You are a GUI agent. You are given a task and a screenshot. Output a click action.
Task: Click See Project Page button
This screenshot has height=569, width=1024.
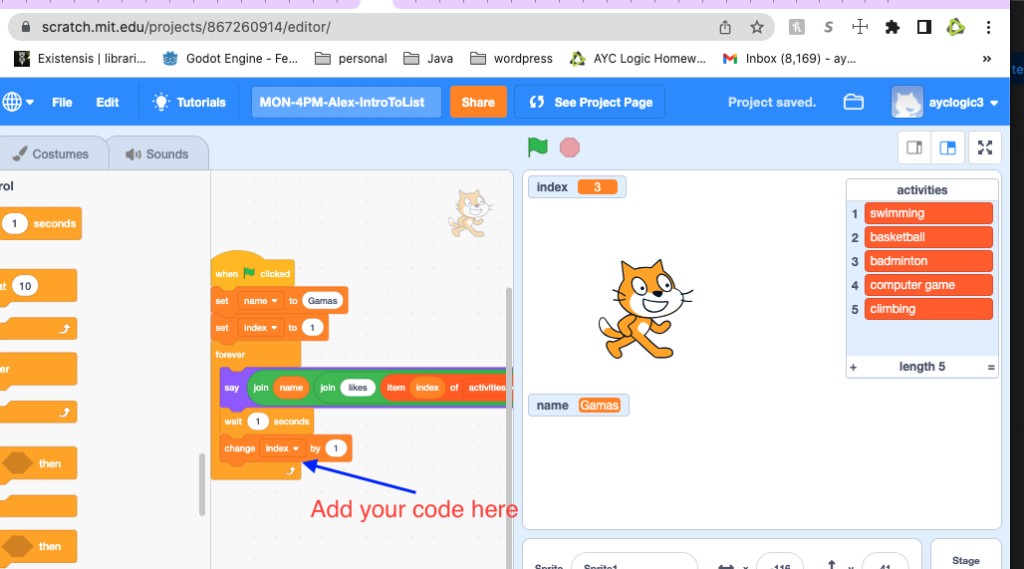coord(590,102)
